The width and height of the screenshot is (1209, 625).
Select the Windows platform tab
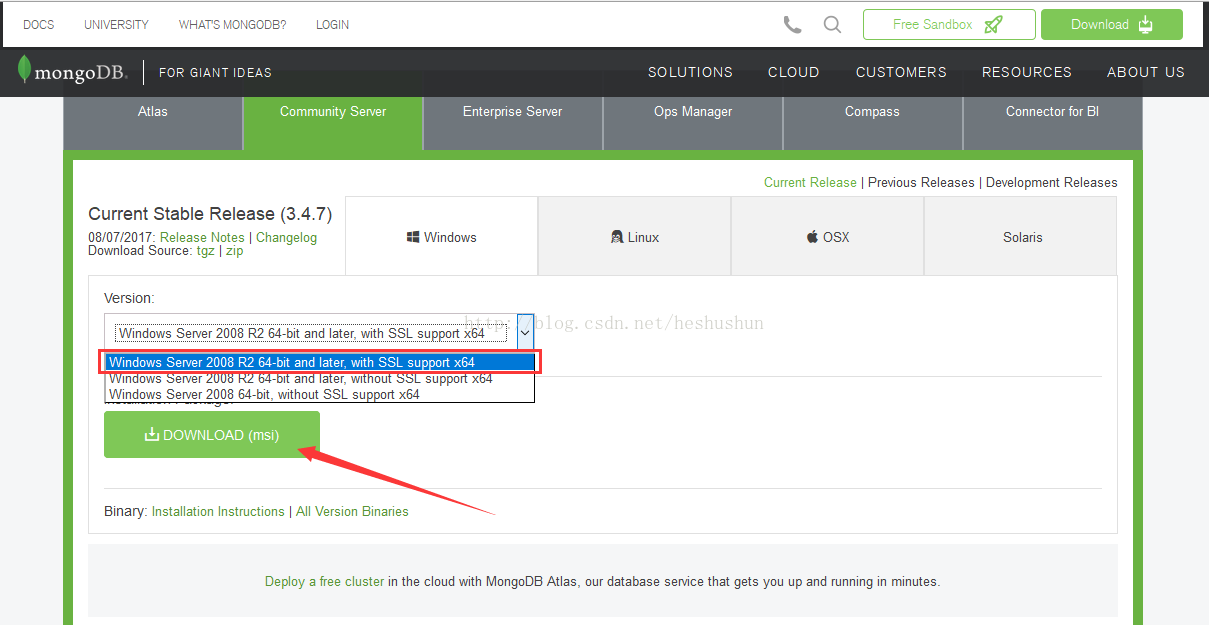click(441, 237)
